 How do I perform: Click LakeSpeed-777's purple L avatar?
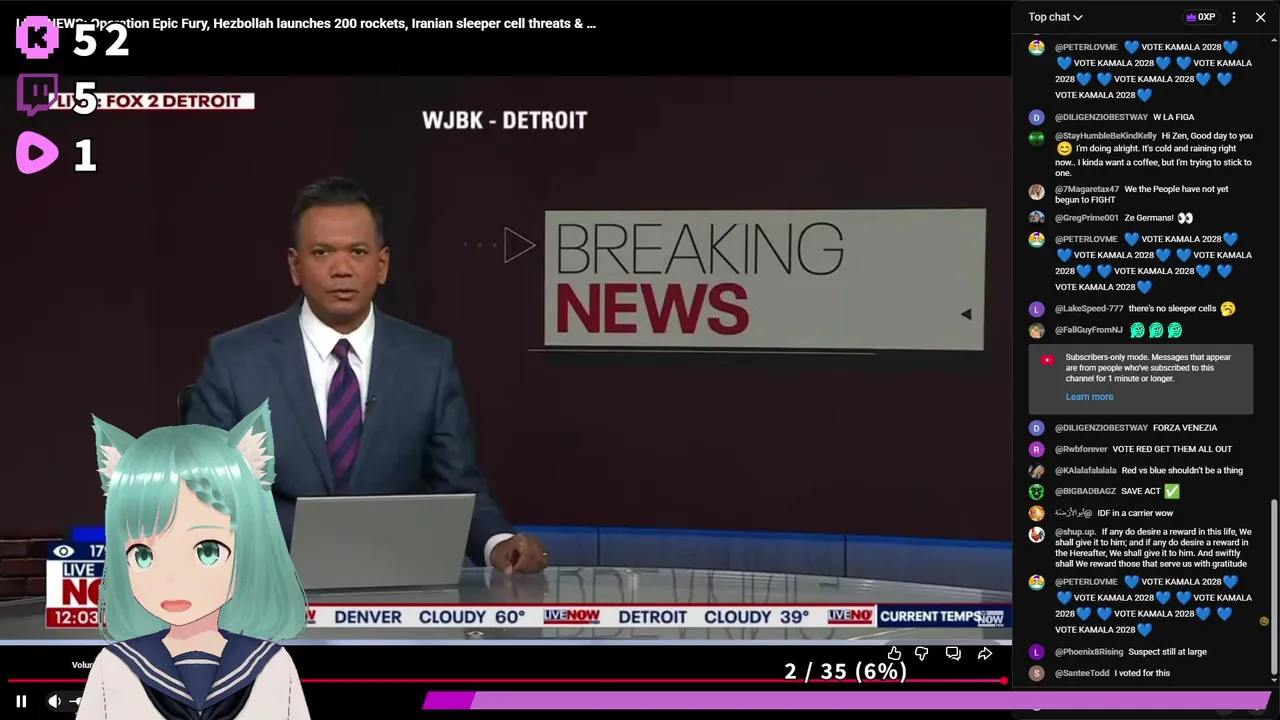coord(1036,310)
